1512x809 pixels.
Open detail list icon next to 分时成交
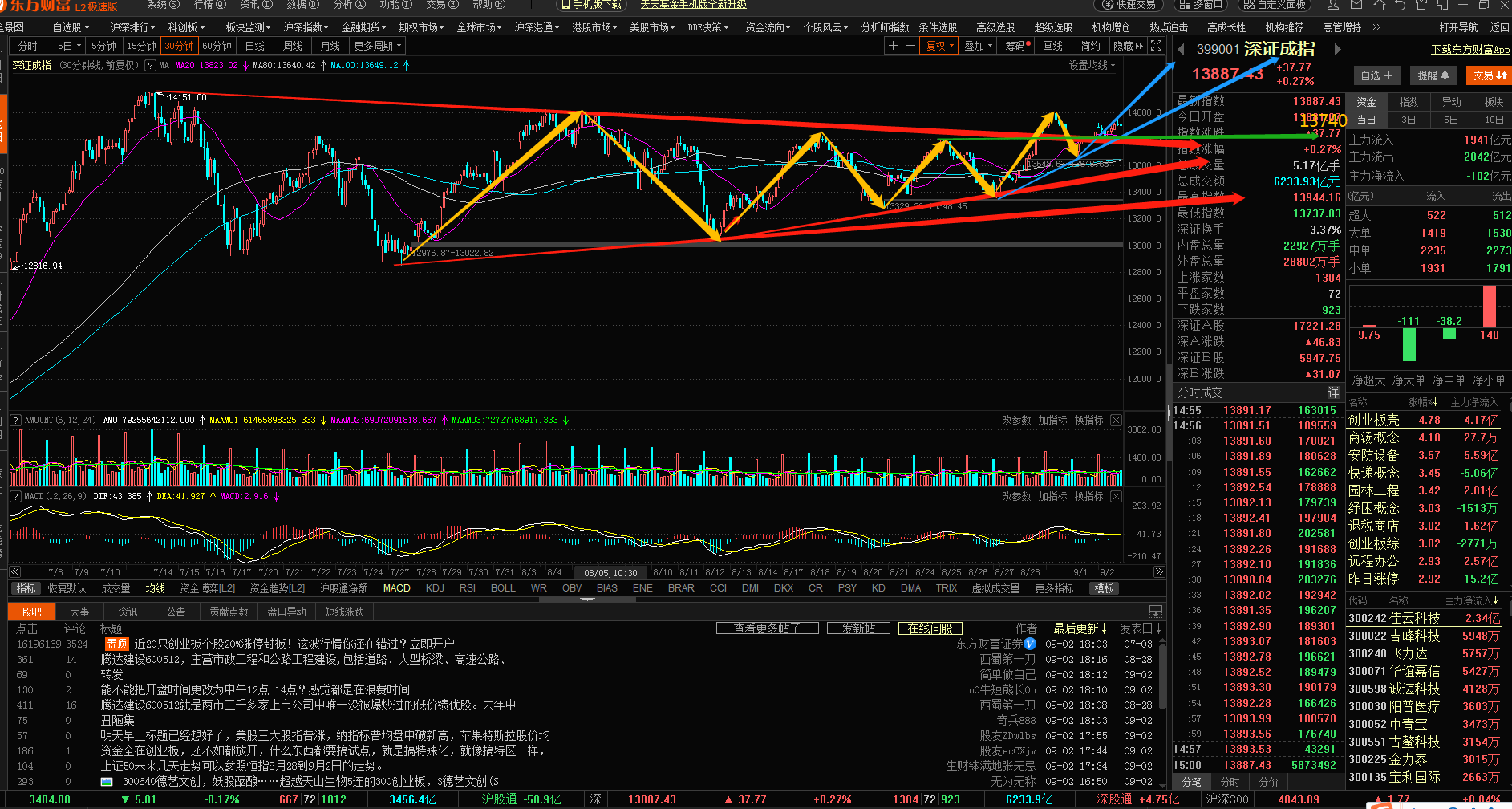point(1333,392)
